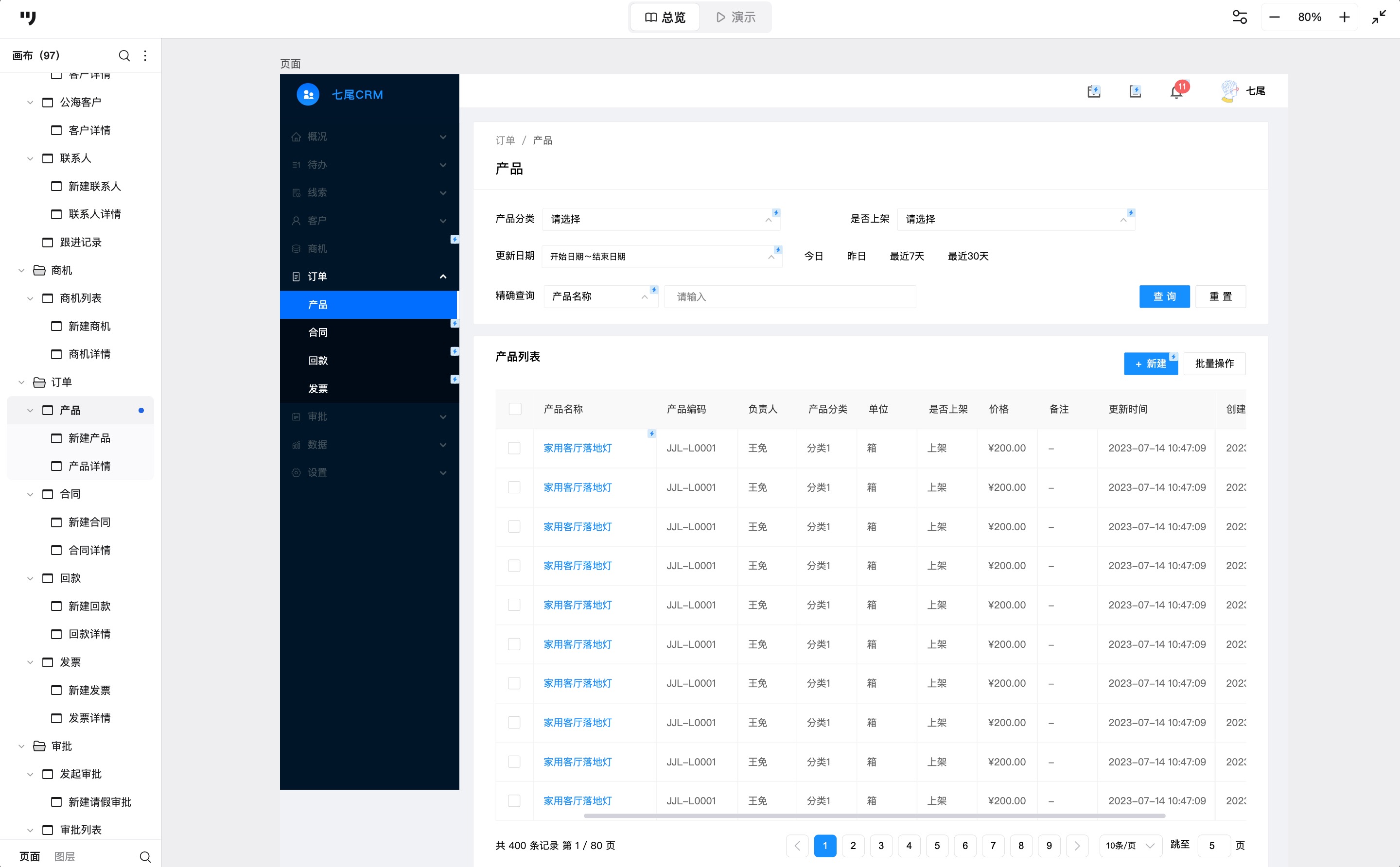Open the 是否上架 dropdown
The width and height of the screenshot is (1400, 867).
[x=1015, y=220]
